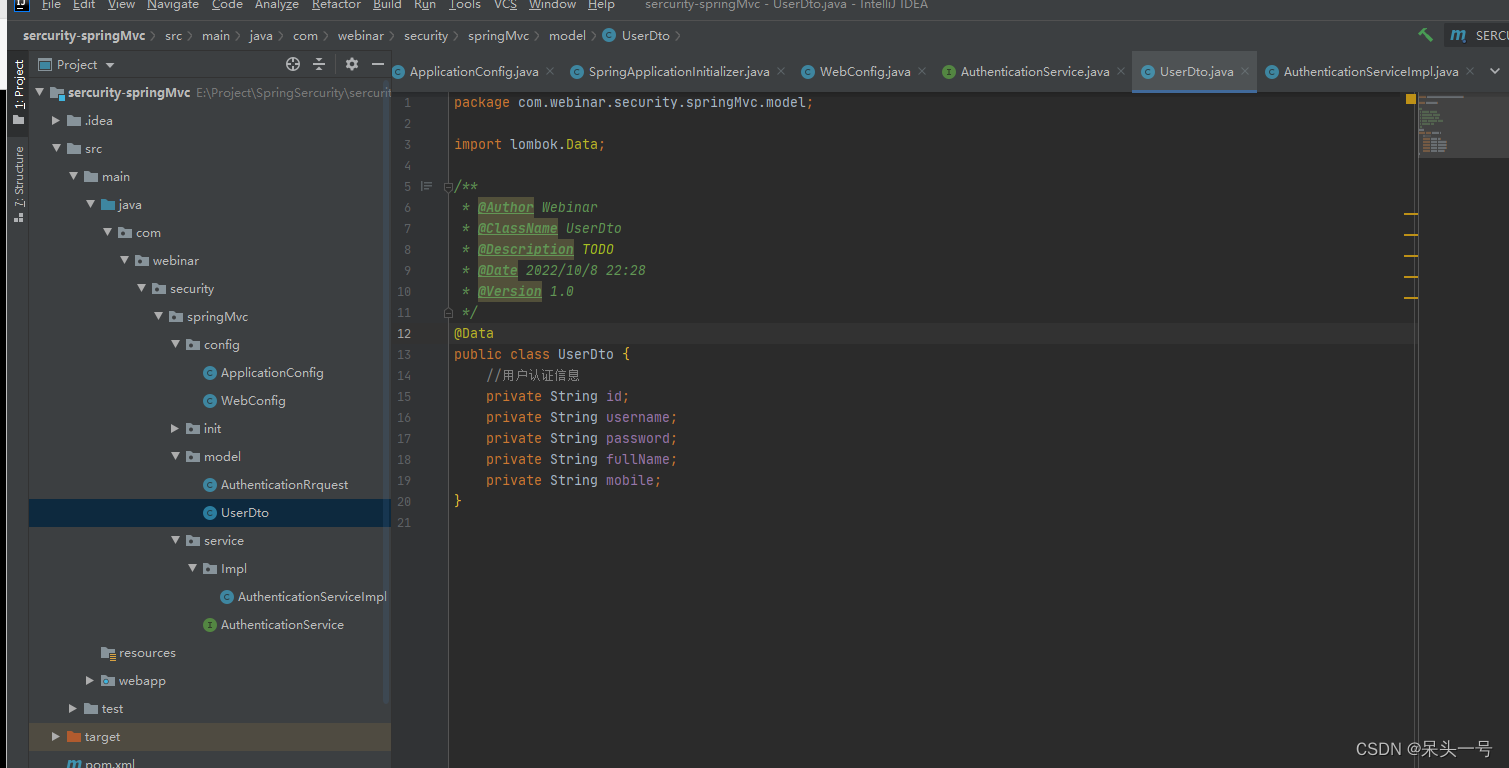
Task: Select ApplicationConfig class in project tree
Action: tap(272, 372)
